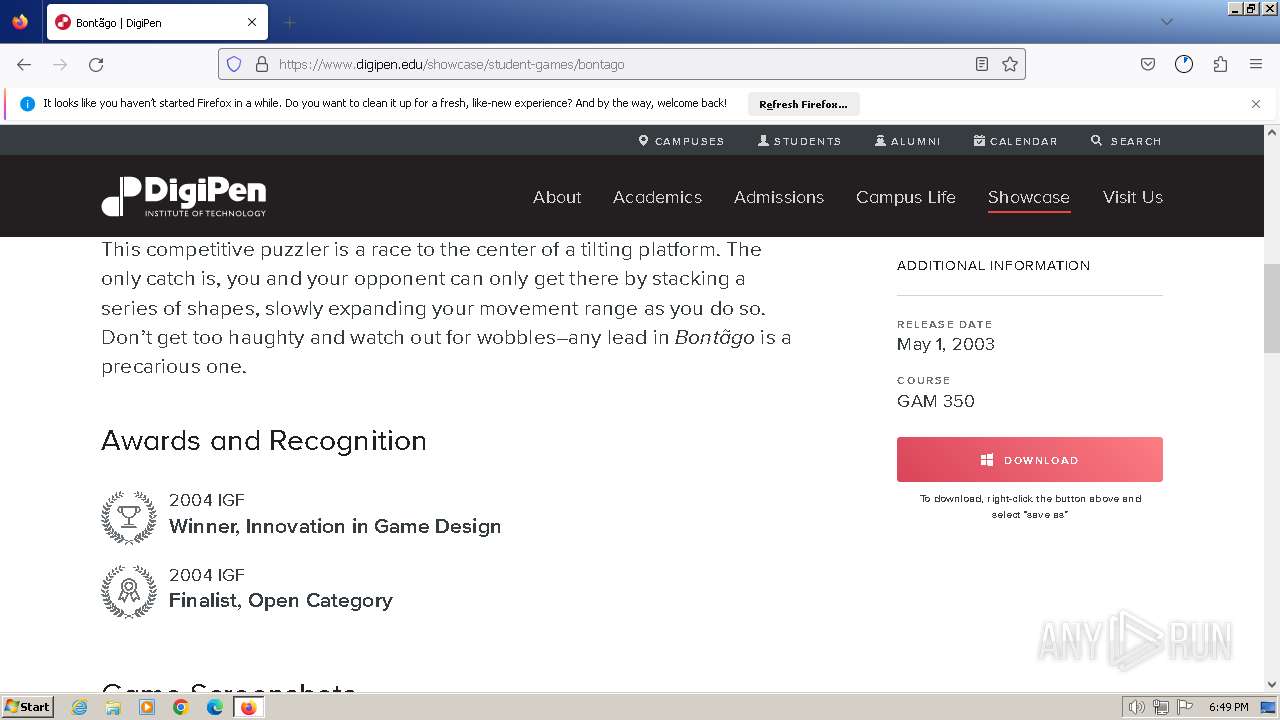Click the red Download button
This screenshot has height=720, width=1280.
pyautogui.click(x=1030, y=460)
